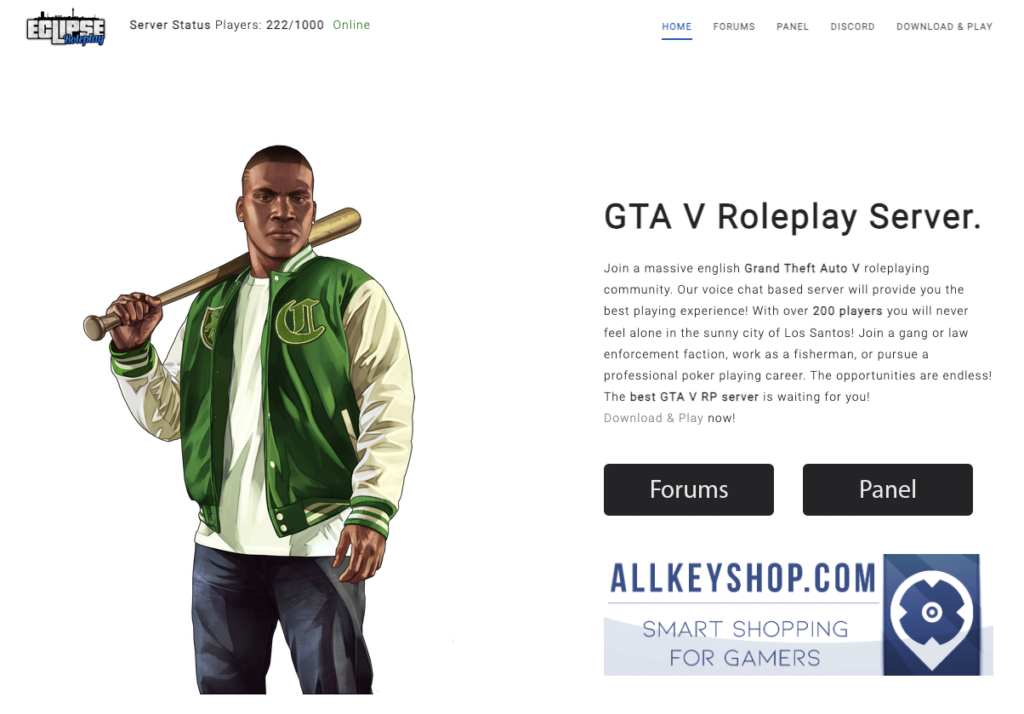
Task: Click the Allkeyshop map pin icon
Action: [932, 614]
